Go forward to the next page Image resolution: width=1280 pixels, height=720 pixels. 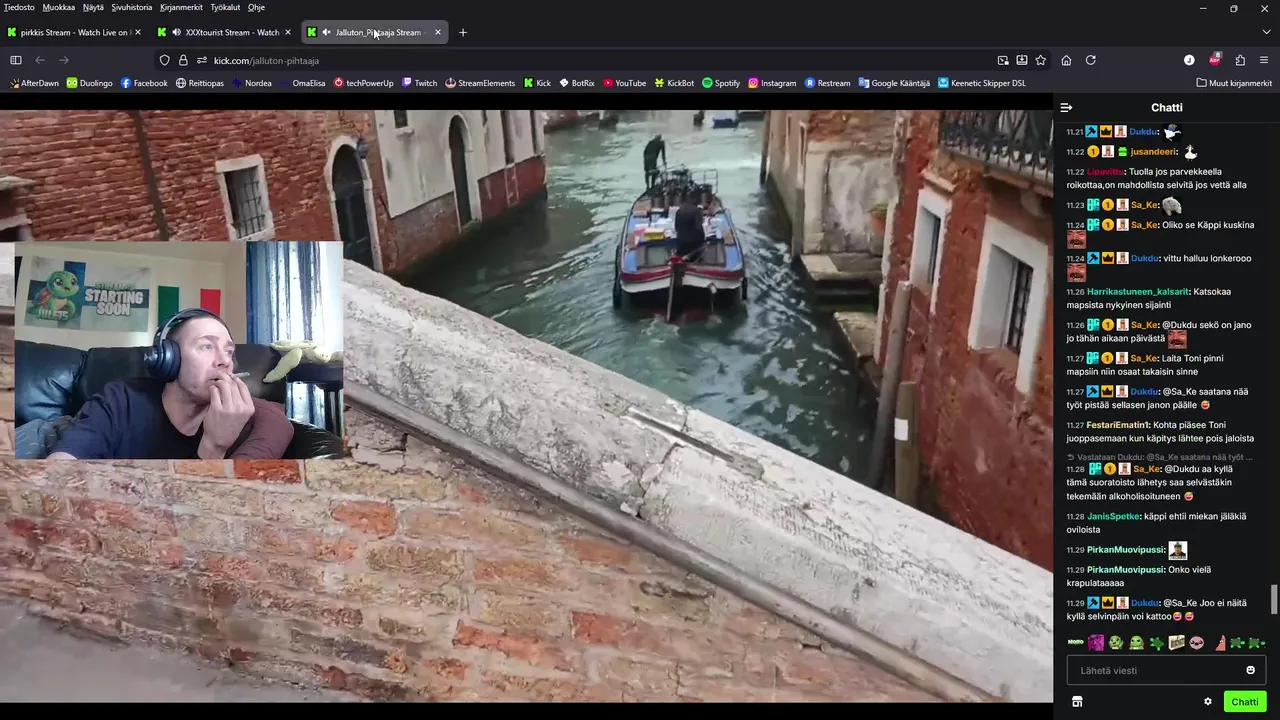click(64, 60)
